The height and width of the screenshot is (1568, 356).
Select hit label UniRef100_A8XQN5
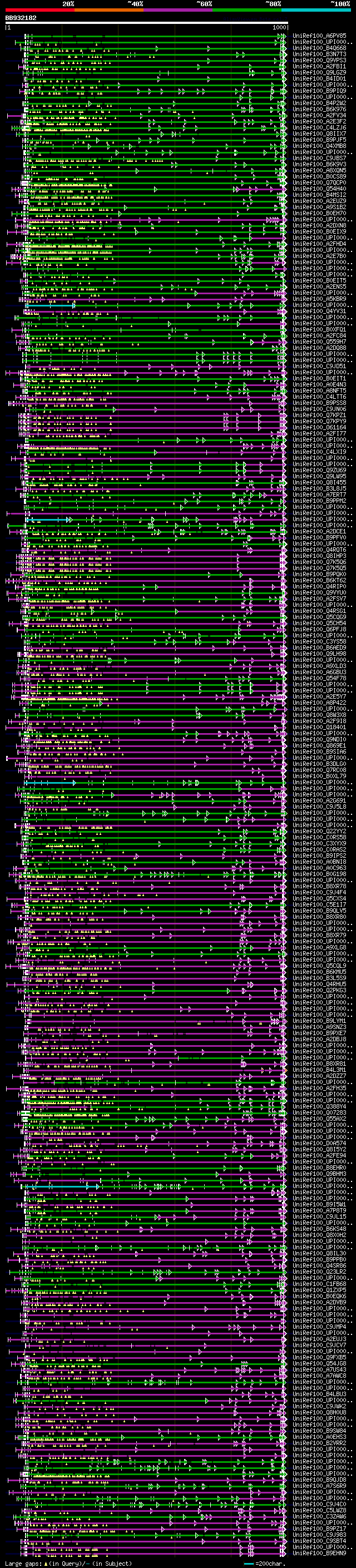click(319, 170)
